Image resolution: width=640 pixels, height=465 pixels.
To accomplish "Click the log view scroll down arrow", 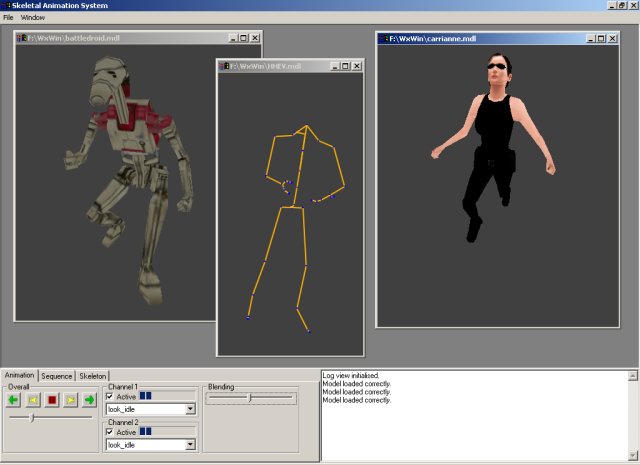I will (x=633, y=455).
